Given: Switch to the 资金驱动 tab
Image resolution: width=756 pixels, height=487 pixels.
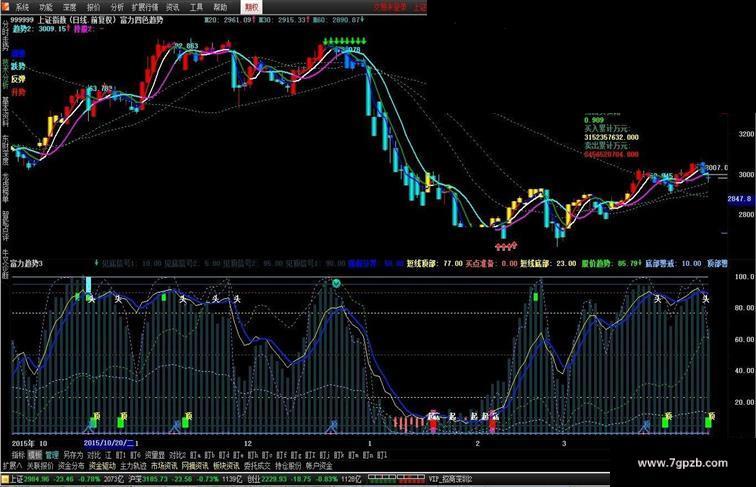Looking at the screenshot, I should (101, 465).
